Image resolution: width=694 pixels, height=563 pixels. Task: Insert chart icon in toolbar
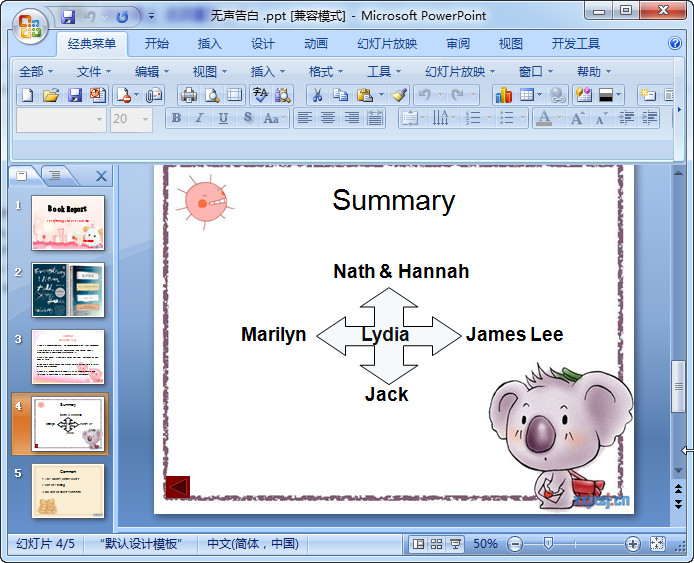click(x=503, y=95)
